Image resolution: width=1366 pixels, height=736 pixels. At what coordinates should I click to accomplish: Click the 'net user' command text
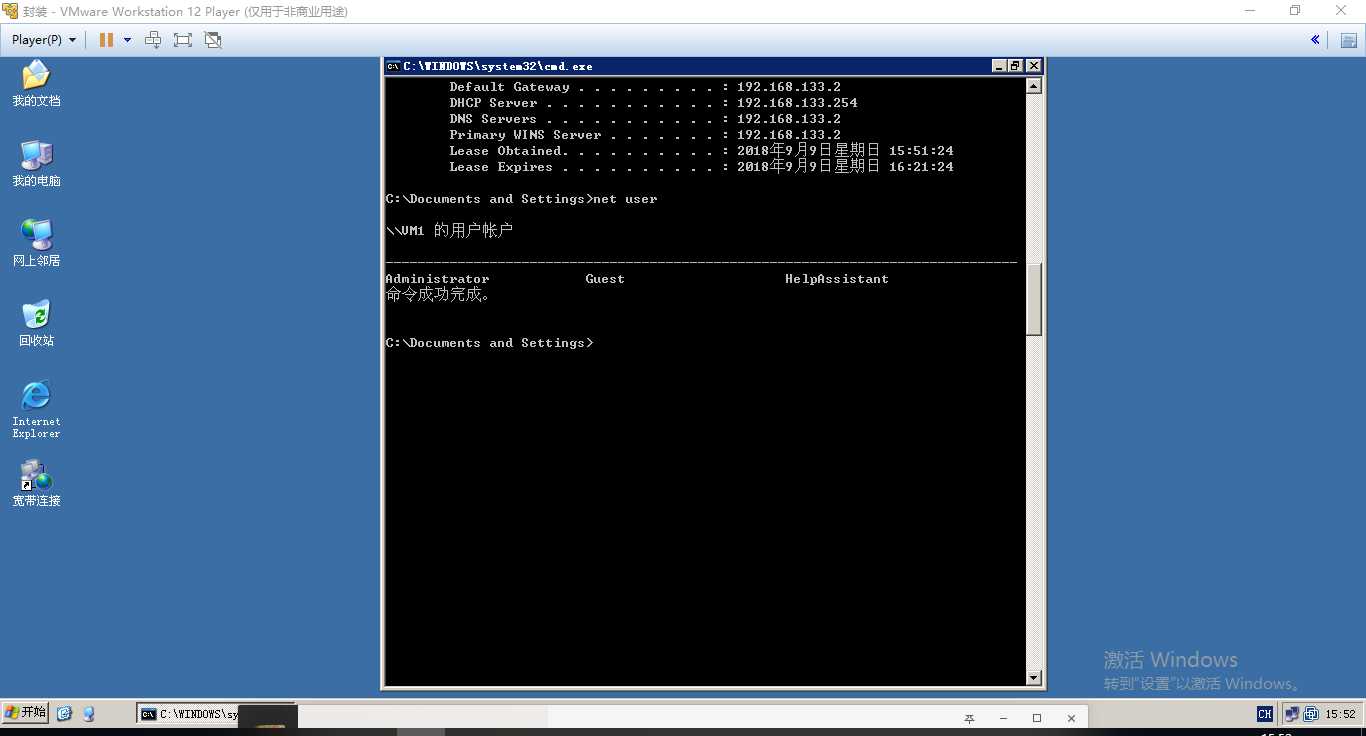click(625, 199)
